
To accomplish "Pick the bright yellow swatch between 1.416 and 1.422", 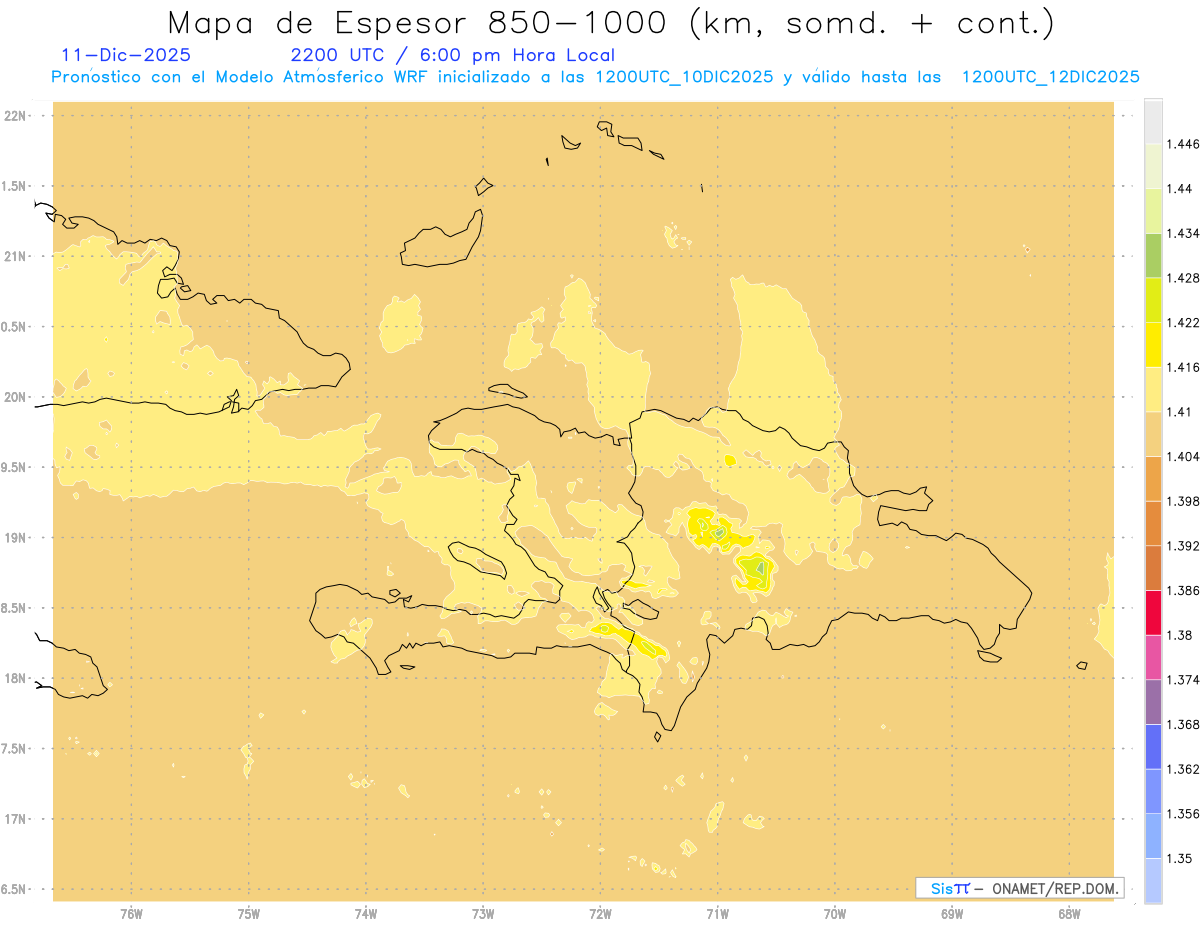I will tap(1153, 344).
